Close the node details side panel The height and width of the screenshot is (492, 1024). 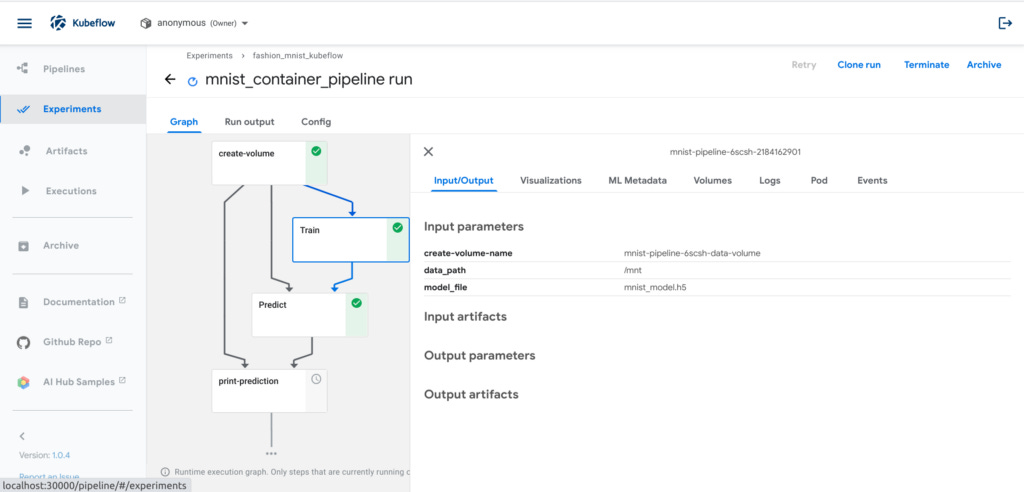(x=428, y=152)
